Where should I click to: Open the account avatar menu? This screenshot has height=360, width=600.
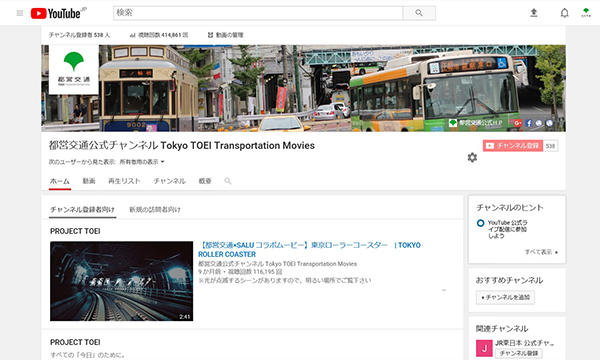(x=586, y=13)
